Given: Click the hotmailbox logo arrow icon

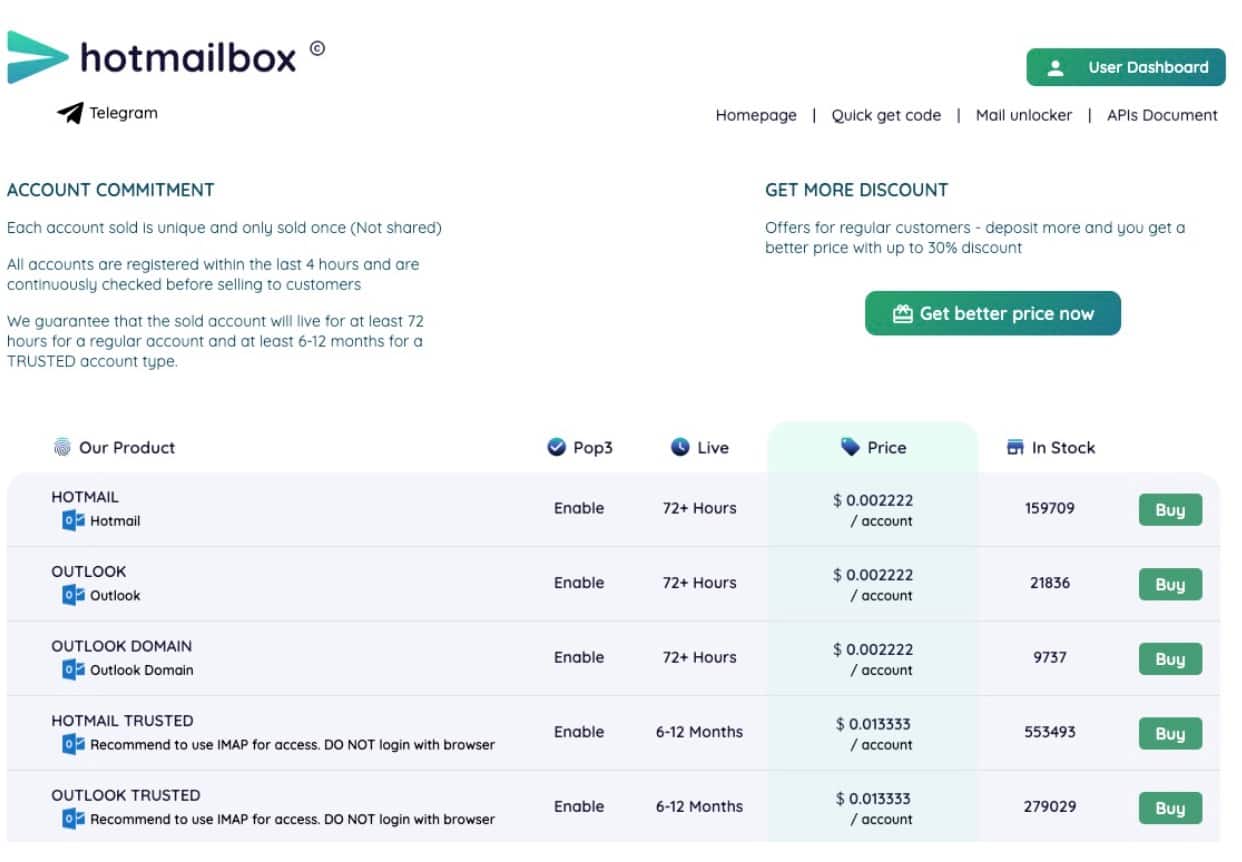Looking at the screenshot, I should tap(37, 57).
